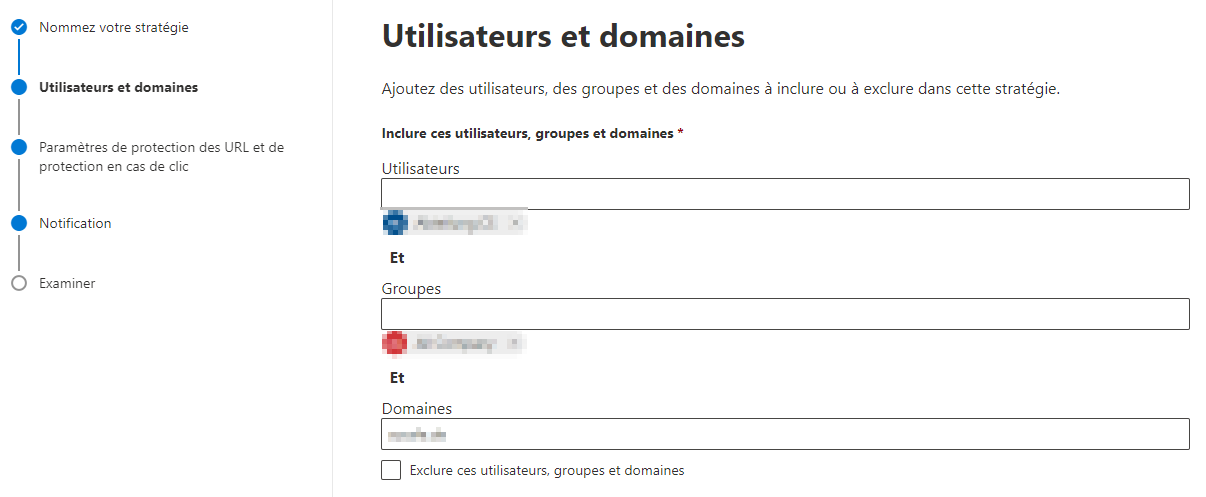Screen dimensions: 1206x497
Task: Focus the Utilisateurs input field
Action: [x=785, y=194]
